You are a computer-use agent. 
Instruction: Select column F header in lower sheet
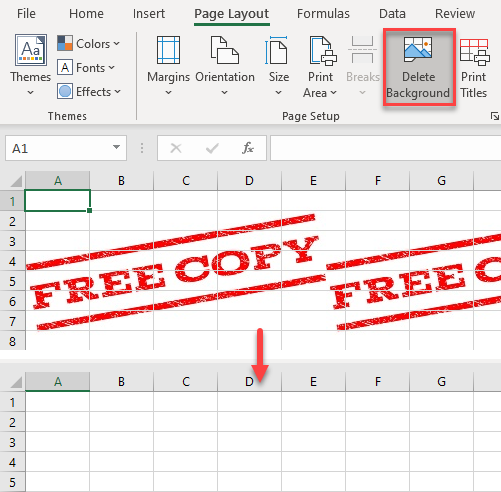tap(377, 382)
